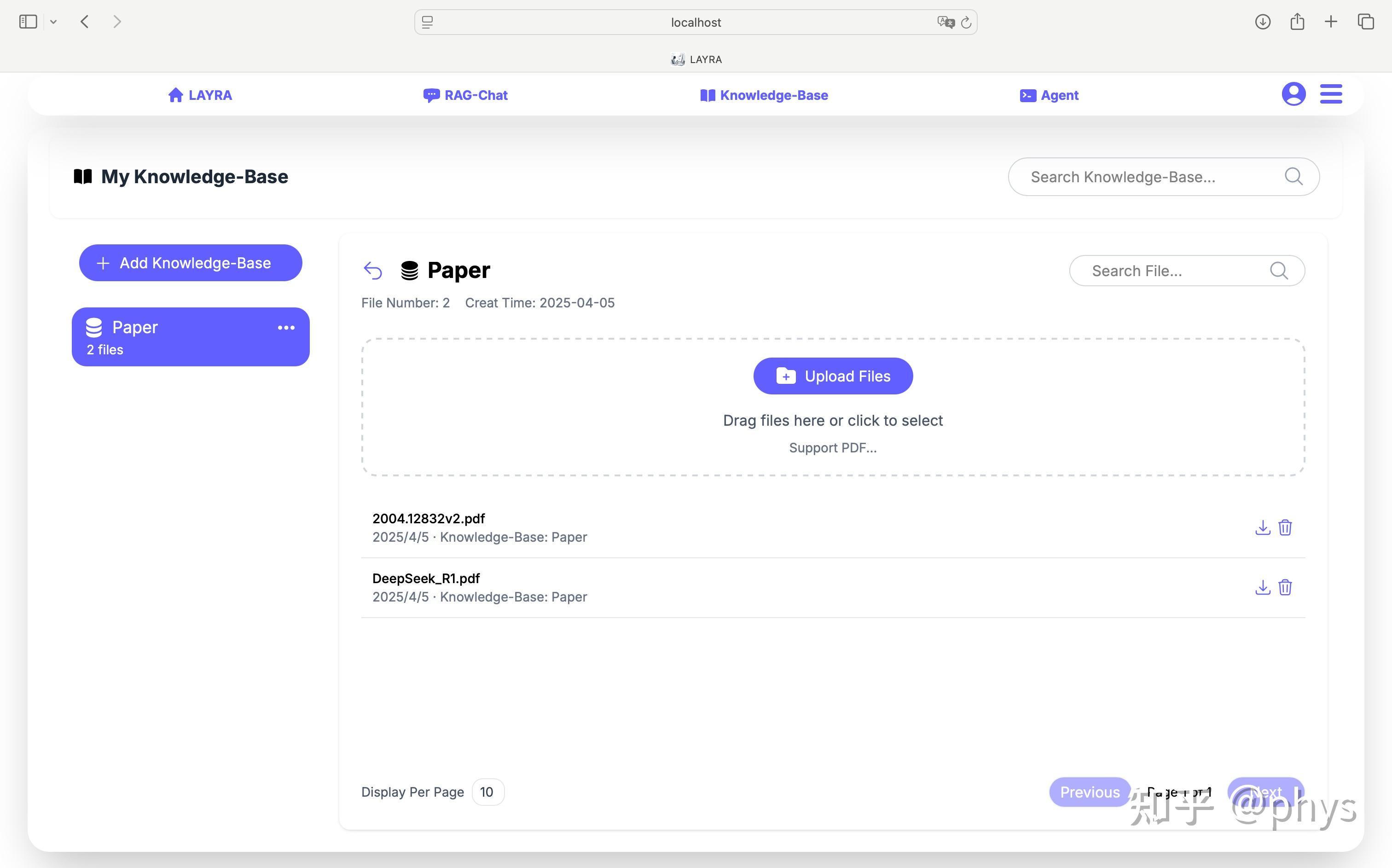Delete the 2004.12832v2.pdf file
1392x868 pixels.
click(1285, 527)
